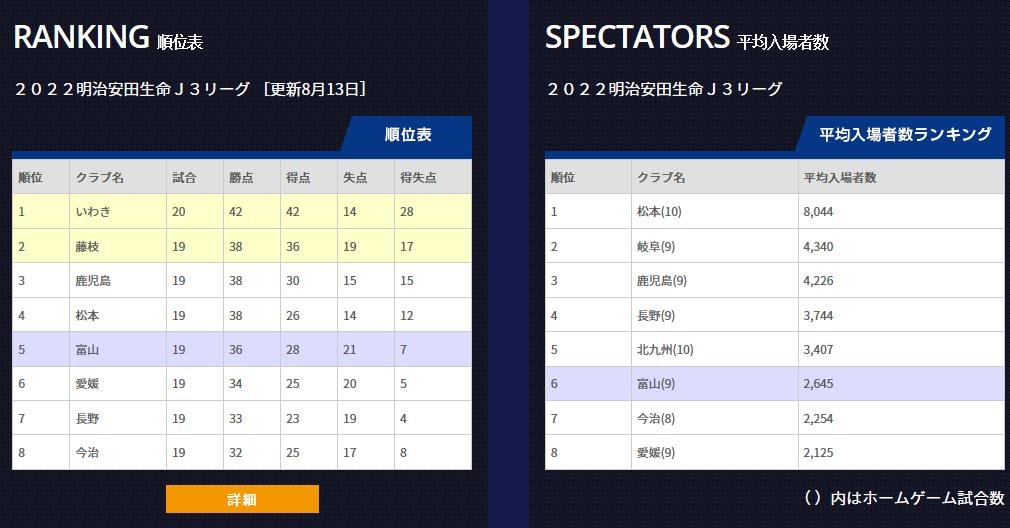
Task: Click the orange 詳細 button
Action: 242,499
